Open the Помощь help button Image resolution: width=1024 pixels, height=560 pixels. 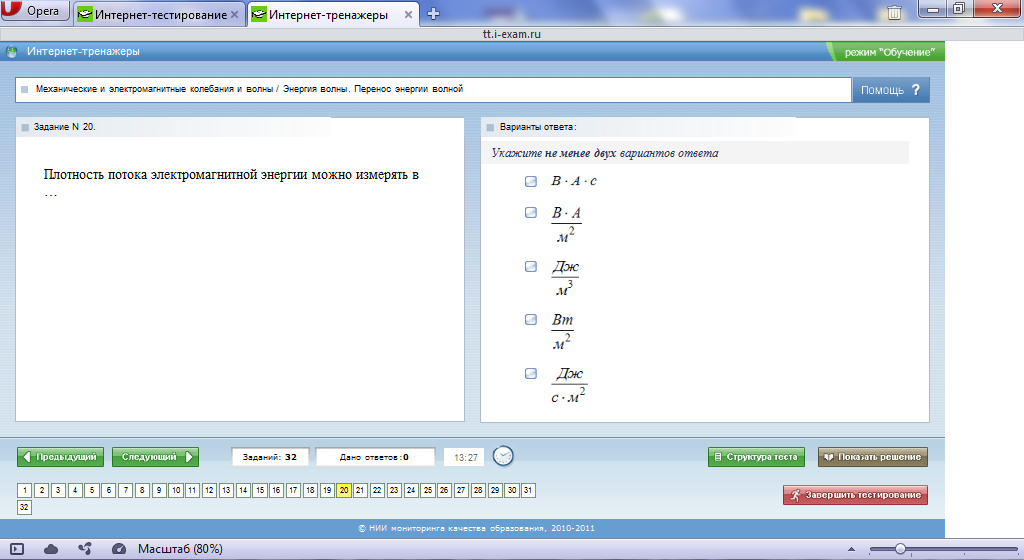891,90
